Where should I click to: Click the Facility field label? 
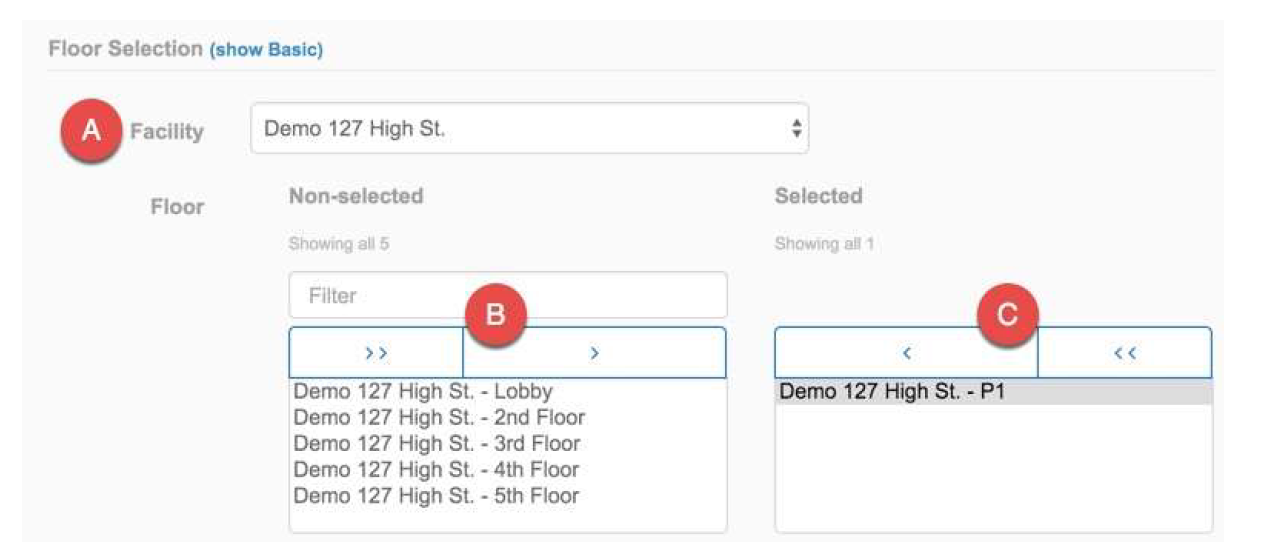[167, 131]
